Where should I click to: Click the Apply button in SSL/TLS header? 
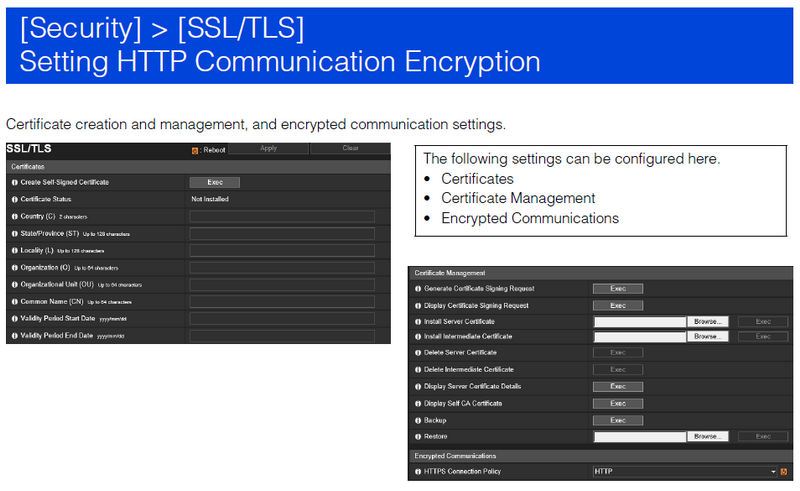(x=268, y=148)
